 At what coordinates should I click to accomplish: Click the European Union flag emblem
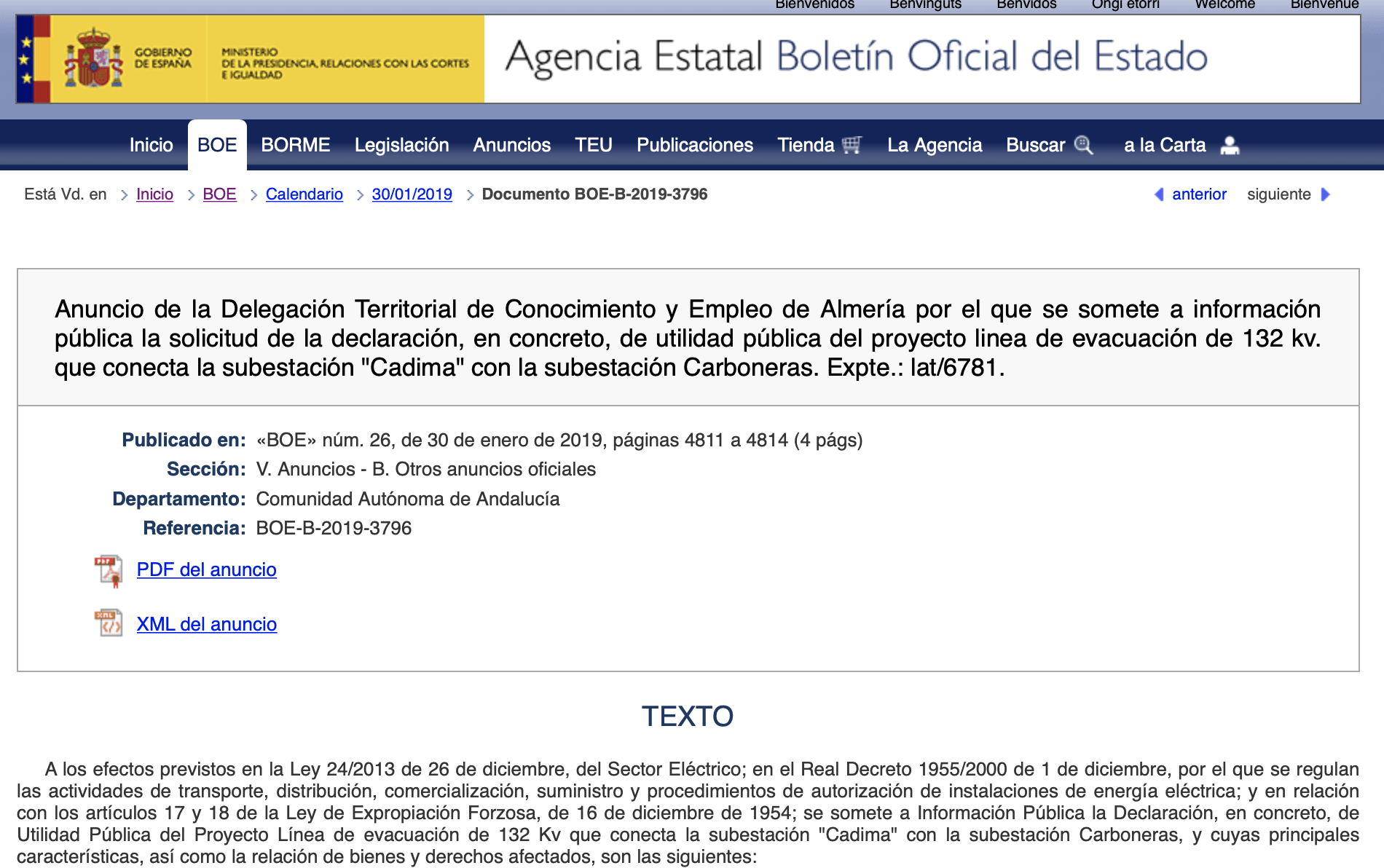pyautogui.click(x=26, y=59)
